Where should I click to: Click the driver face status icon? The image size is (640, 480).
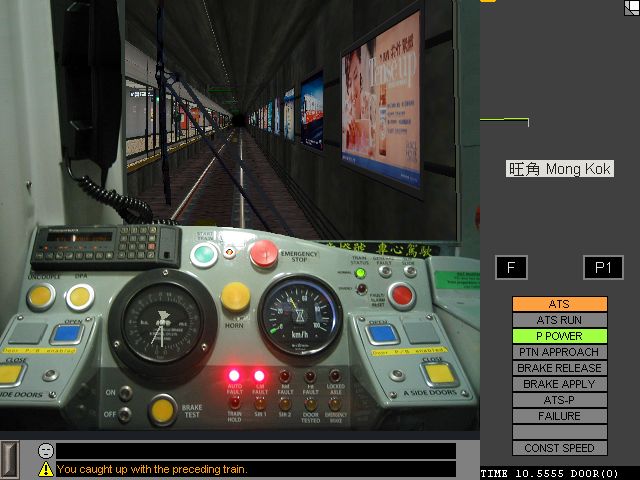click(46, 451)
